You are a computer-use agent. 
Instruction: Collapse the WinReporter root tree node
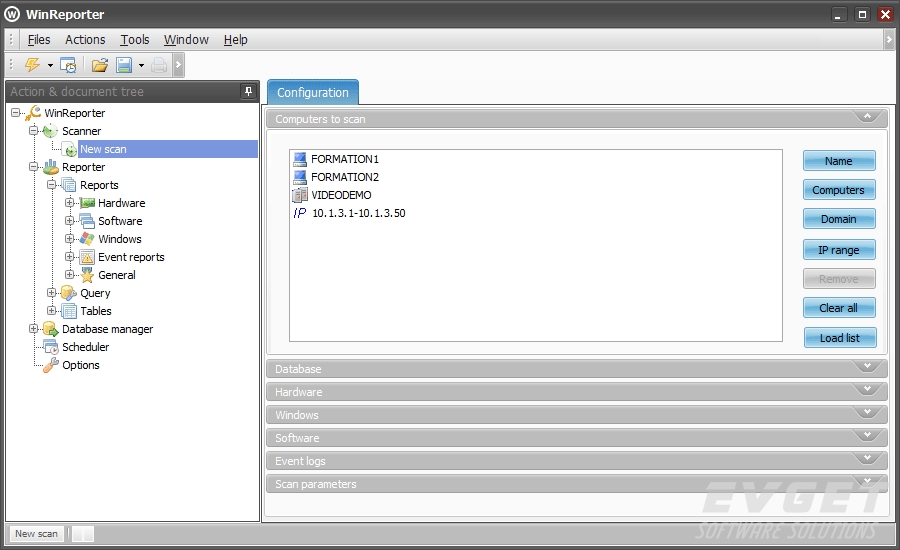(x=15, y=113)
